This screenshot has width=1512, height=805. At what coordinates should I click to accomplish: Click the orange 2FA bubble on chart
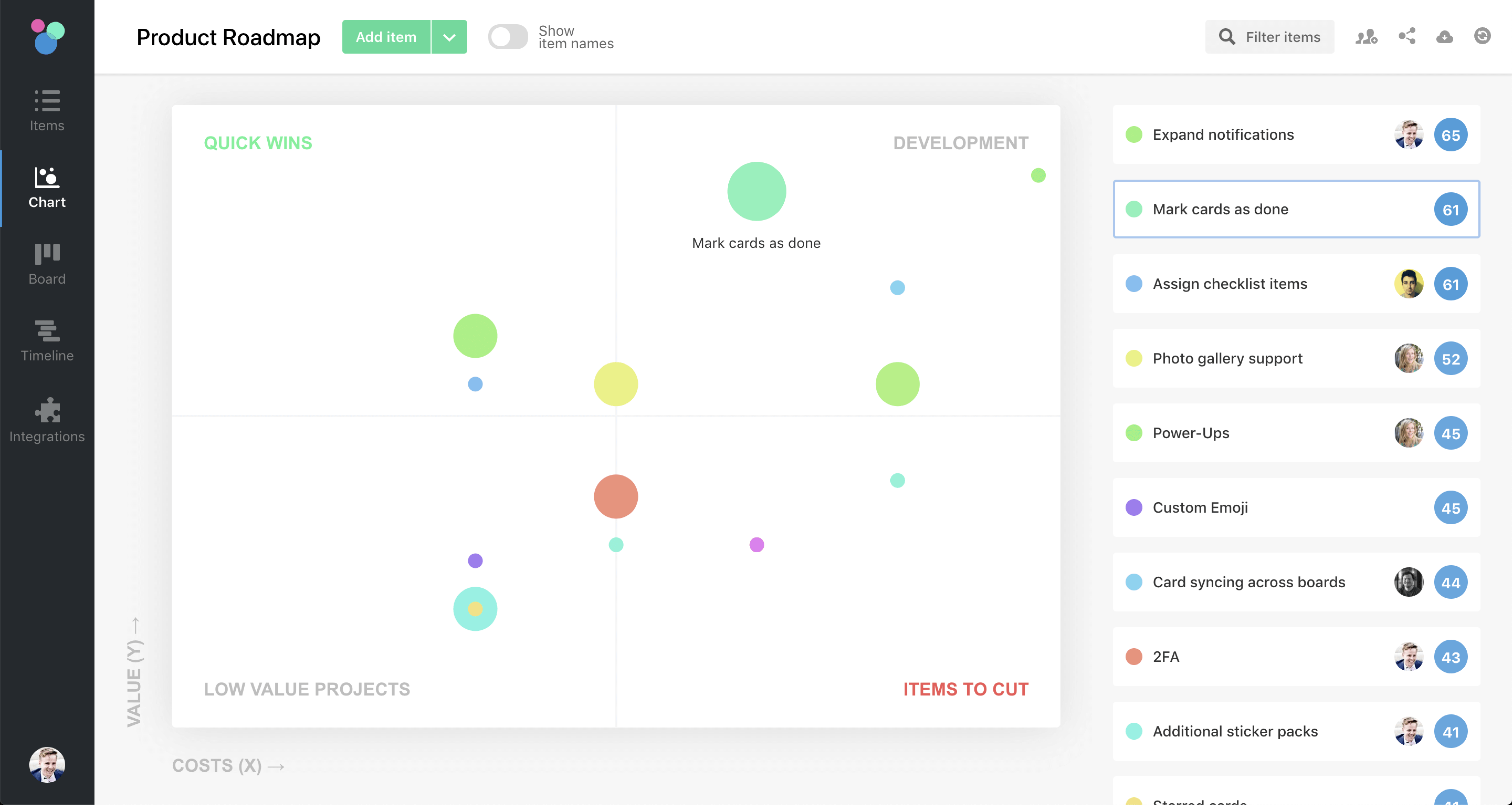click(616, 496)
